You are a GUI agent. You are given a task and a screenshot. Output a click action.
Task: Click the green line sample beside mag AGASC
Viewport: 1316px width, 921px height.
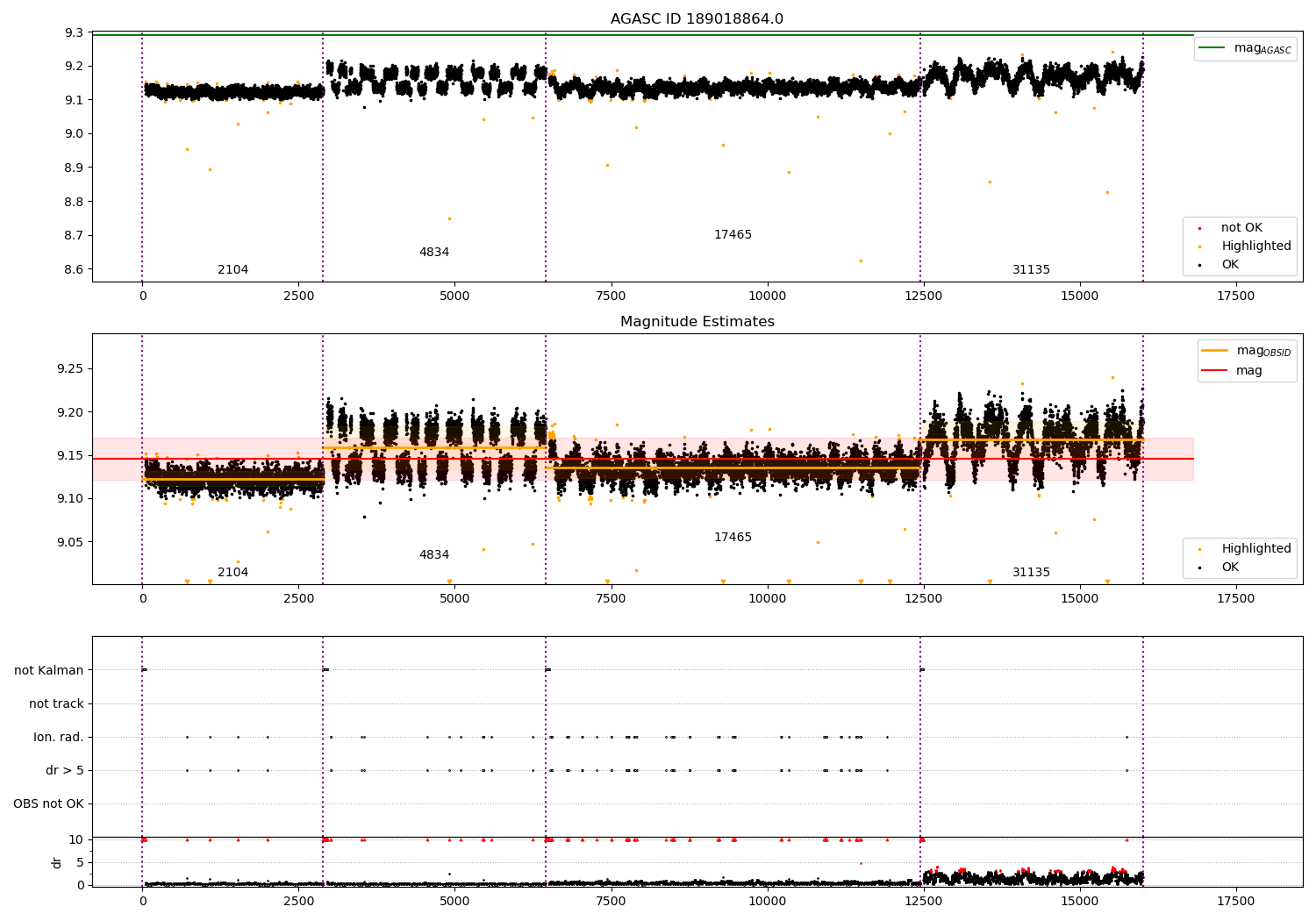click(x=1212, y=47)
